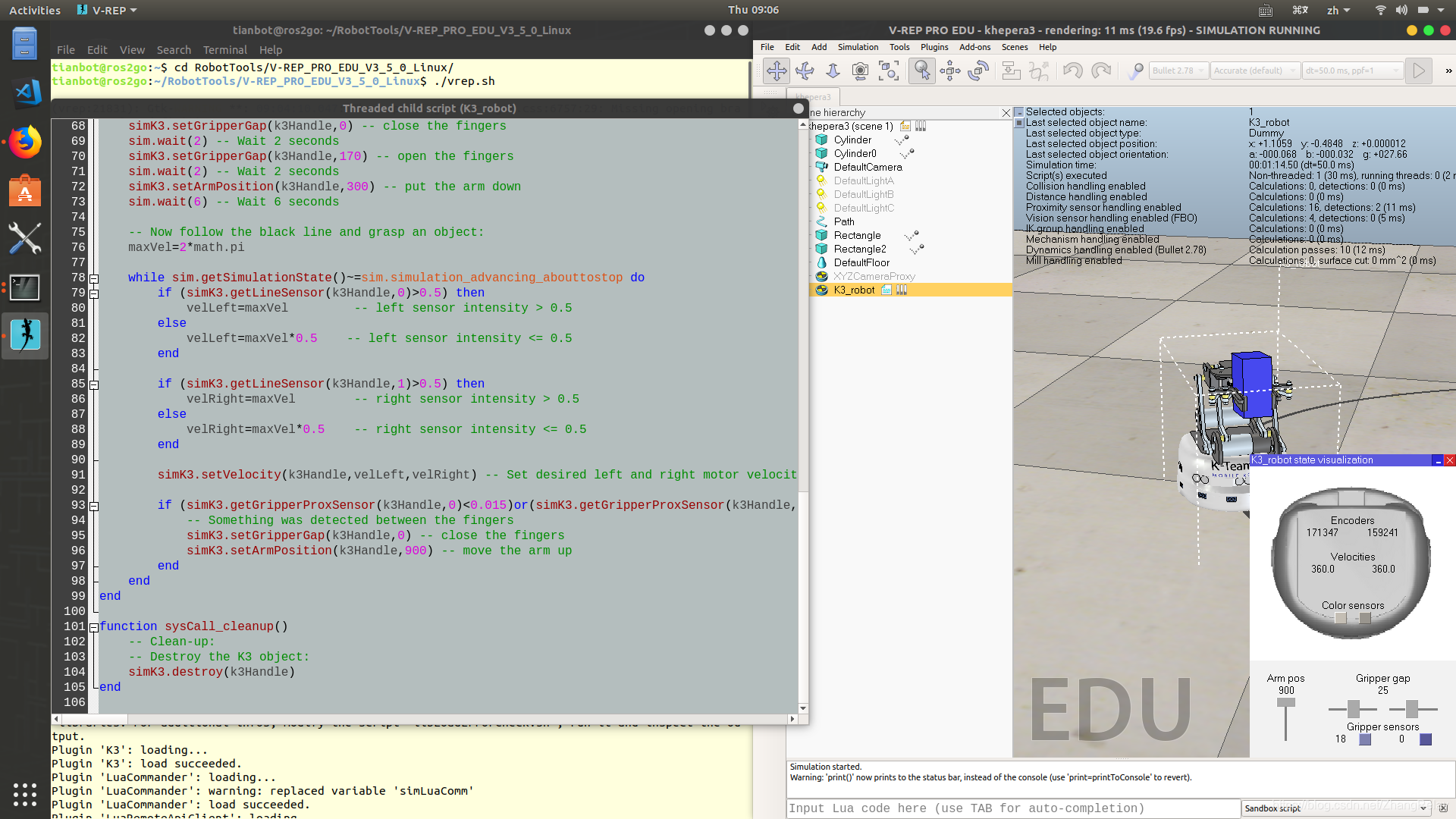This screenshot has width=1456, height=819.
Task: Open the V-REP Scenes menu
Action: pos(1015,47)
